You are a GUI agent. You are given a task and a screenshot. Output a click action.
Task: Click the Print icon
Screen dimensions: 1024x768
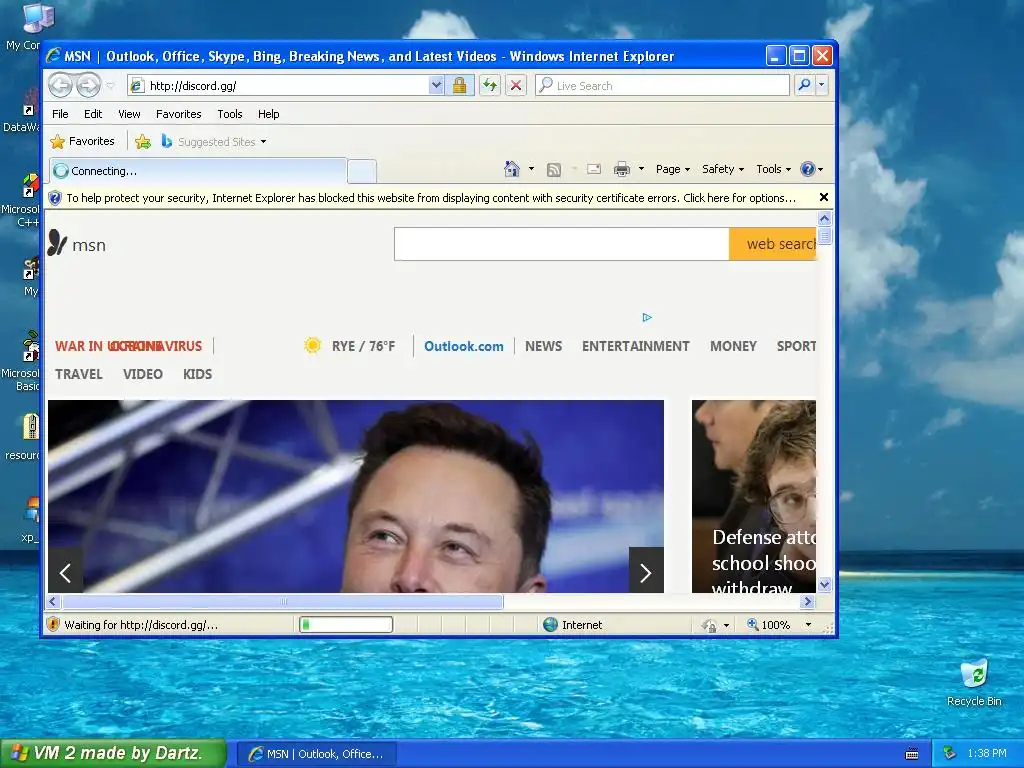[622, 169]
